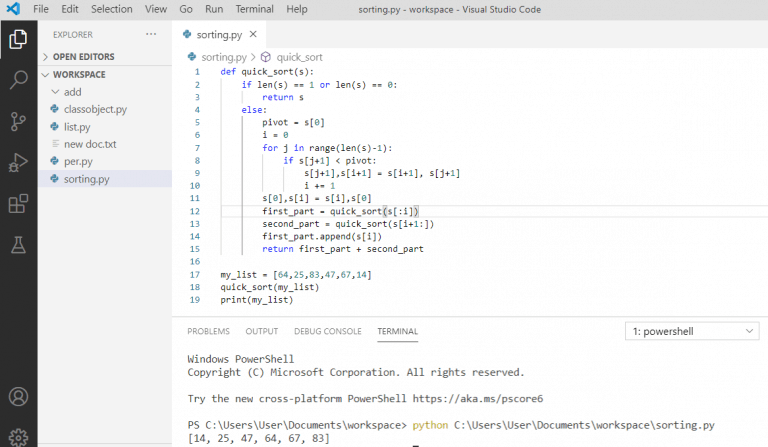Switch to the DEBUG CONSOLE tab
This screenshot has width=768, height=447.
328,331
